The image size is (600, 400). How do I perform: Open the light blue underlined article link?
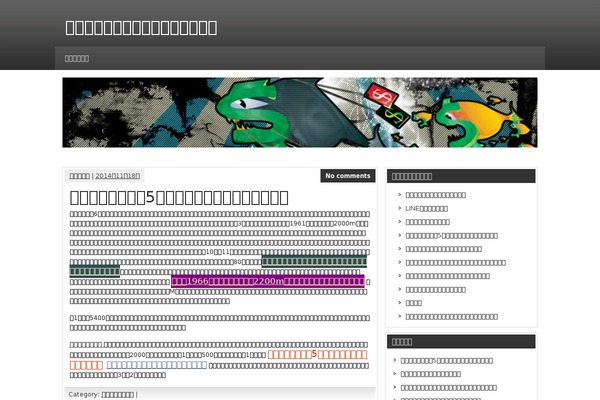(x=157, y=365)
